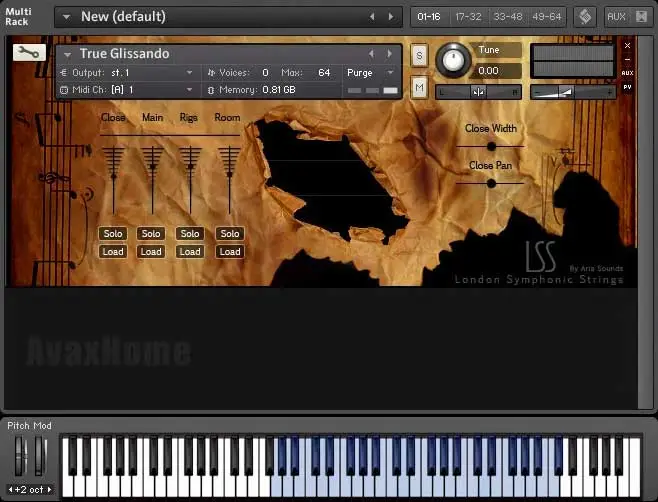Adjust the Main mic fader
658x502 pixels.
[x=152, y=167]
